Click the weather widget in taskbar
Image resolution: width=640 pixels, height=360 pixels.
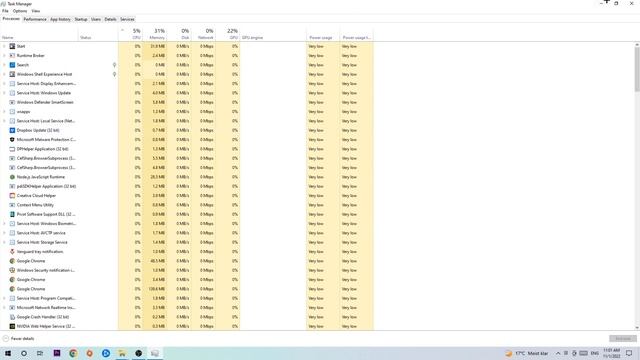[527, 353]
